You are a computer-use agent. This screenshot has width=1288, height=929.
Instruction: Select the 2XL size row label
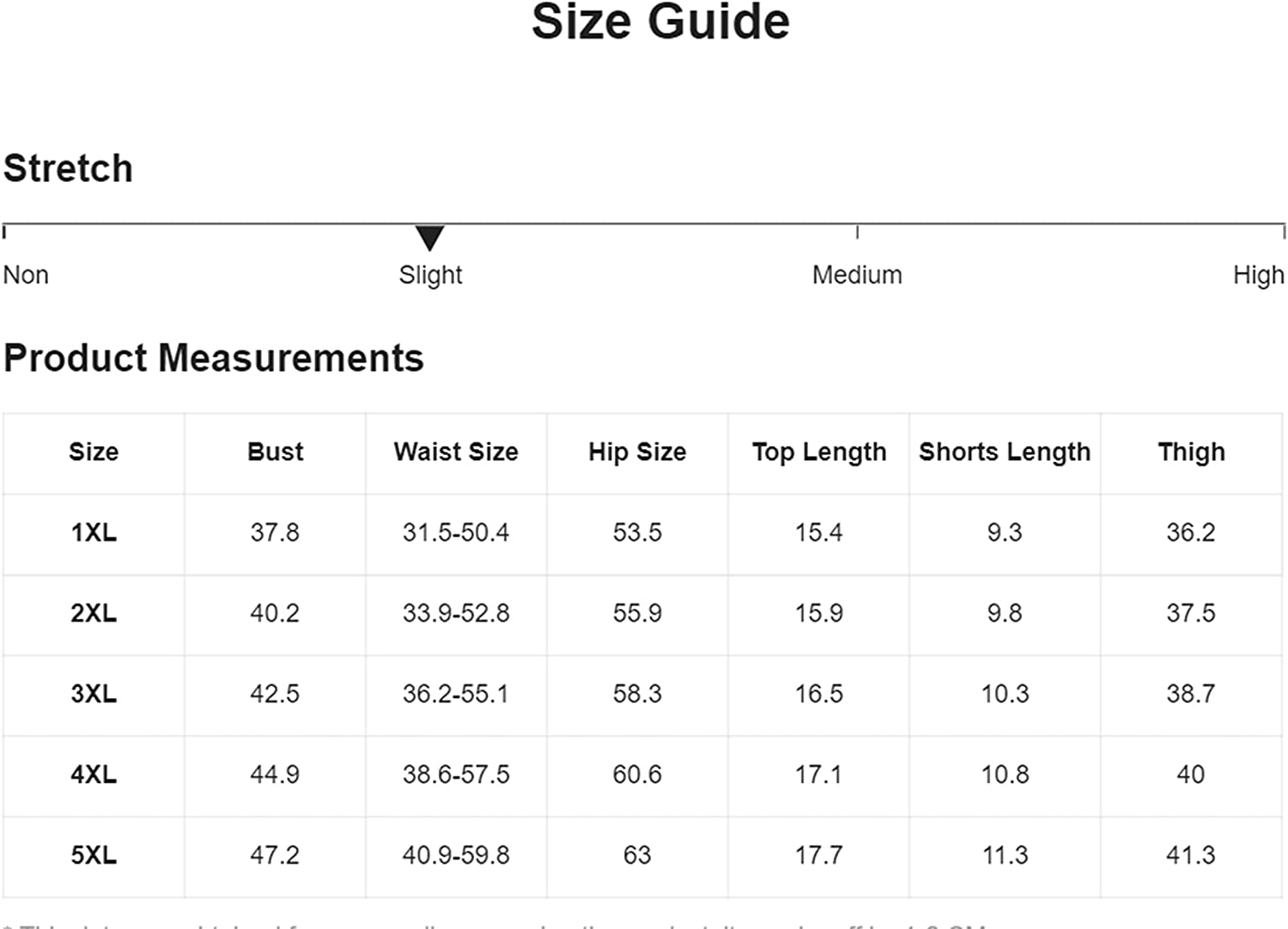[x=94, y=613]
